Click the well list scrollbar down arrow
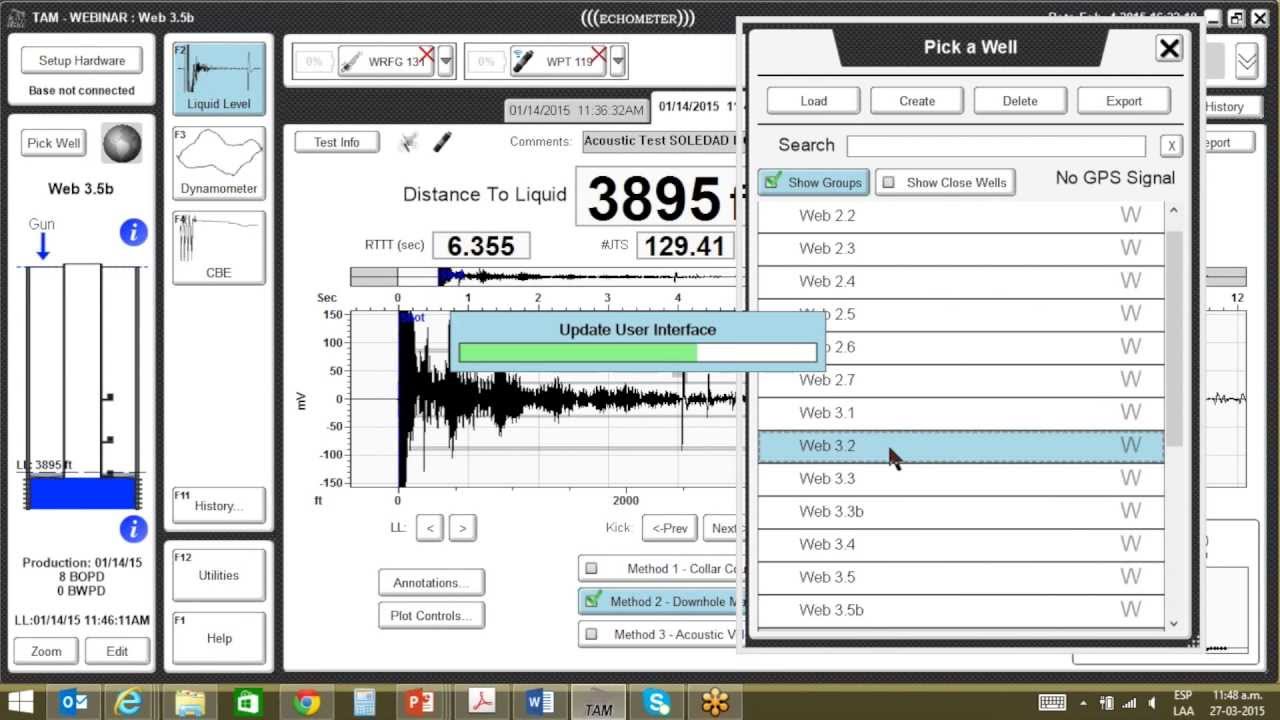This screenshot has height=720, width=1280. coord(1174,623)
